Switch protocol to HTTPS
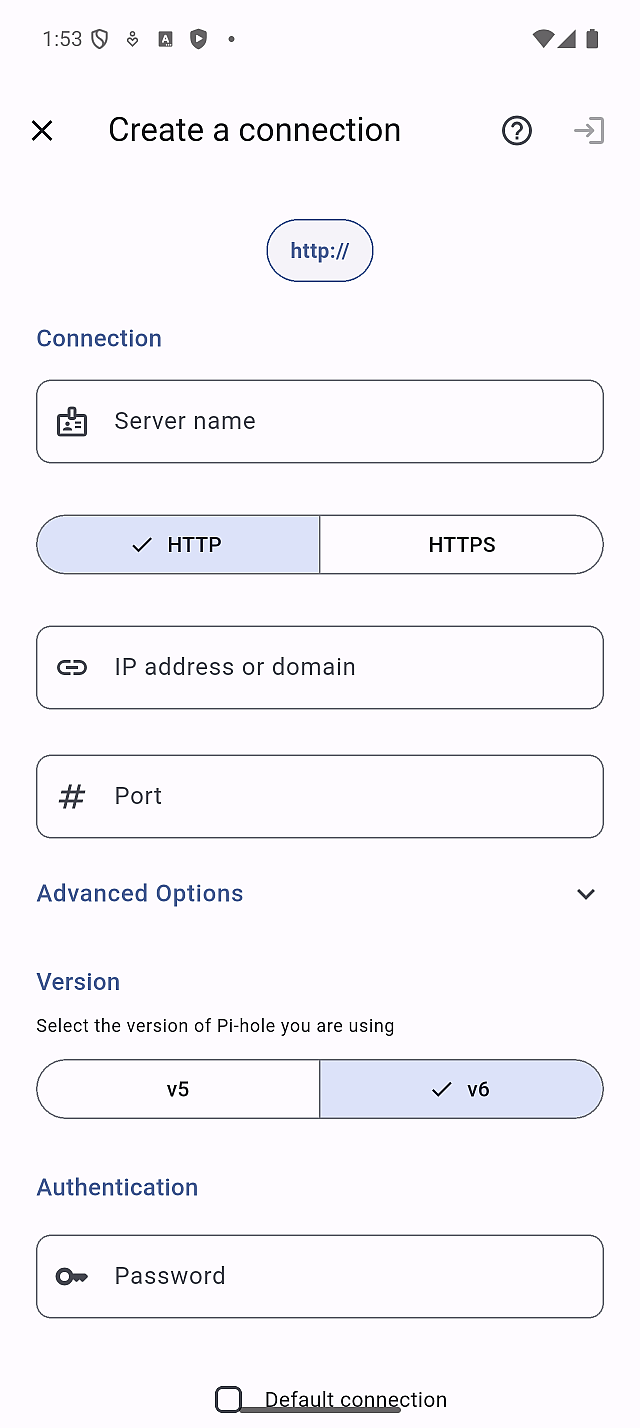 pyautogui.click(x=461, y=545)
